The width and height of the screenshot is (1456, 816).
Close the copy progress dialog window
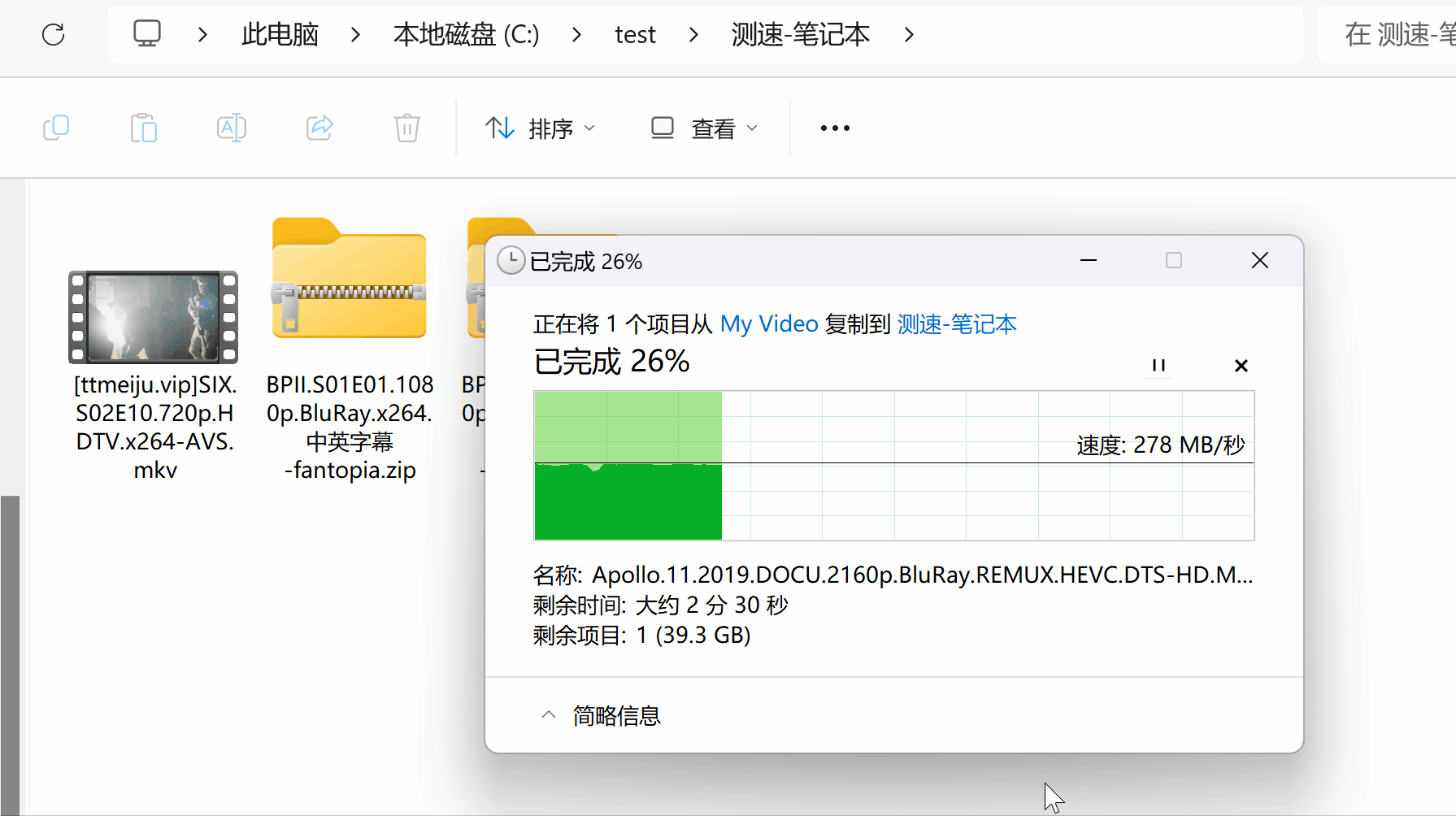coord(1260,260)
